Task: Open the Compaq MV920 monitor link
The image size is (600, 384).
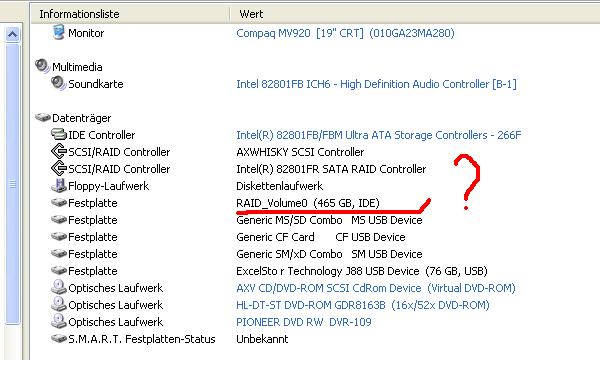Action: 345,33
